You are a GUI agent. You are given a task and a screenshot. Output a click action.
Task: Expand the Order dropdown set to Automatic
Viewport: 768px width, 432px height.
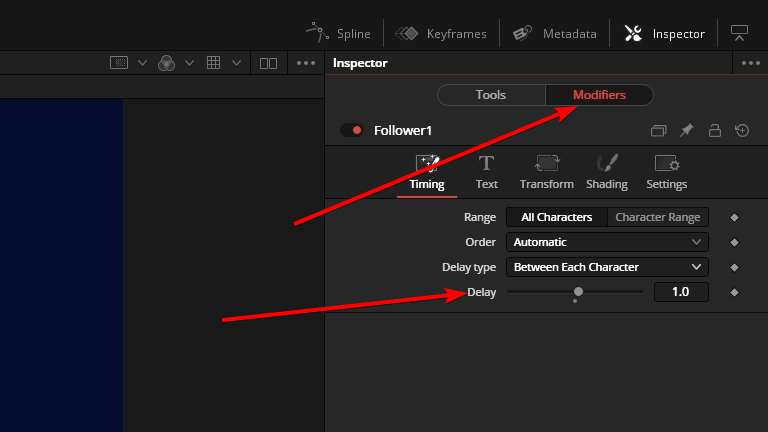pos(607,242)
